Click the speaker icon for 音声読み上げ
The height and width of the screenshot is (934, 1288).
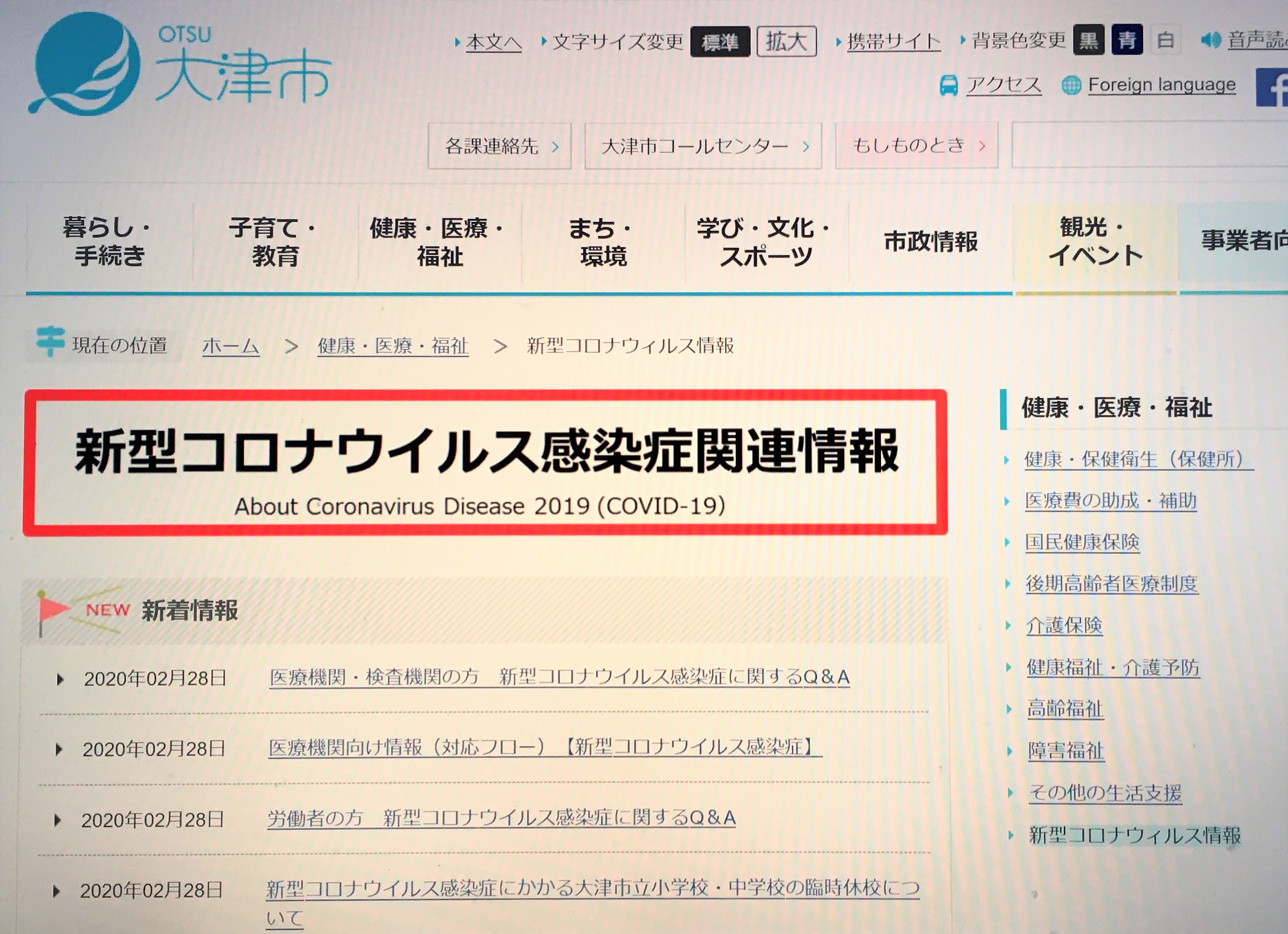[1211, 40]
